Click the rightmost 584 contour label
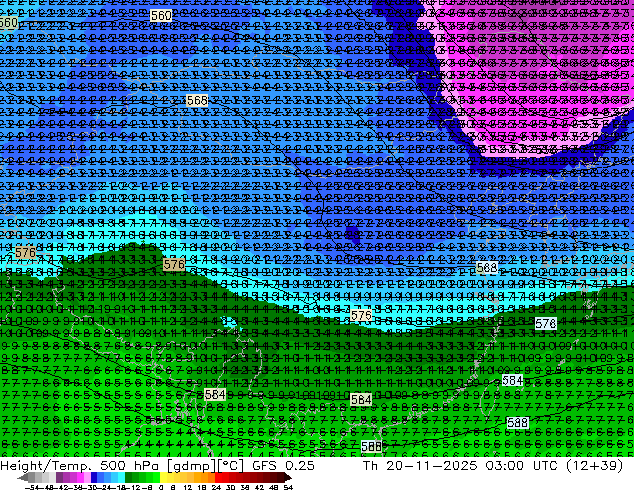This screenshot has height=490, width=634. tap(512, 380)
